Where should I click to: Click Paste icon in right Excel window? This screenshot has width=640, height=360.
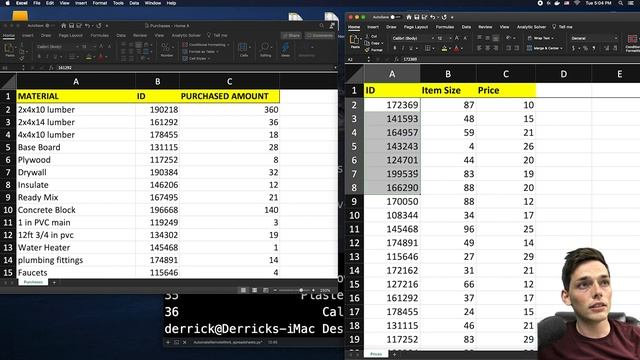click(x=355, y=41)
